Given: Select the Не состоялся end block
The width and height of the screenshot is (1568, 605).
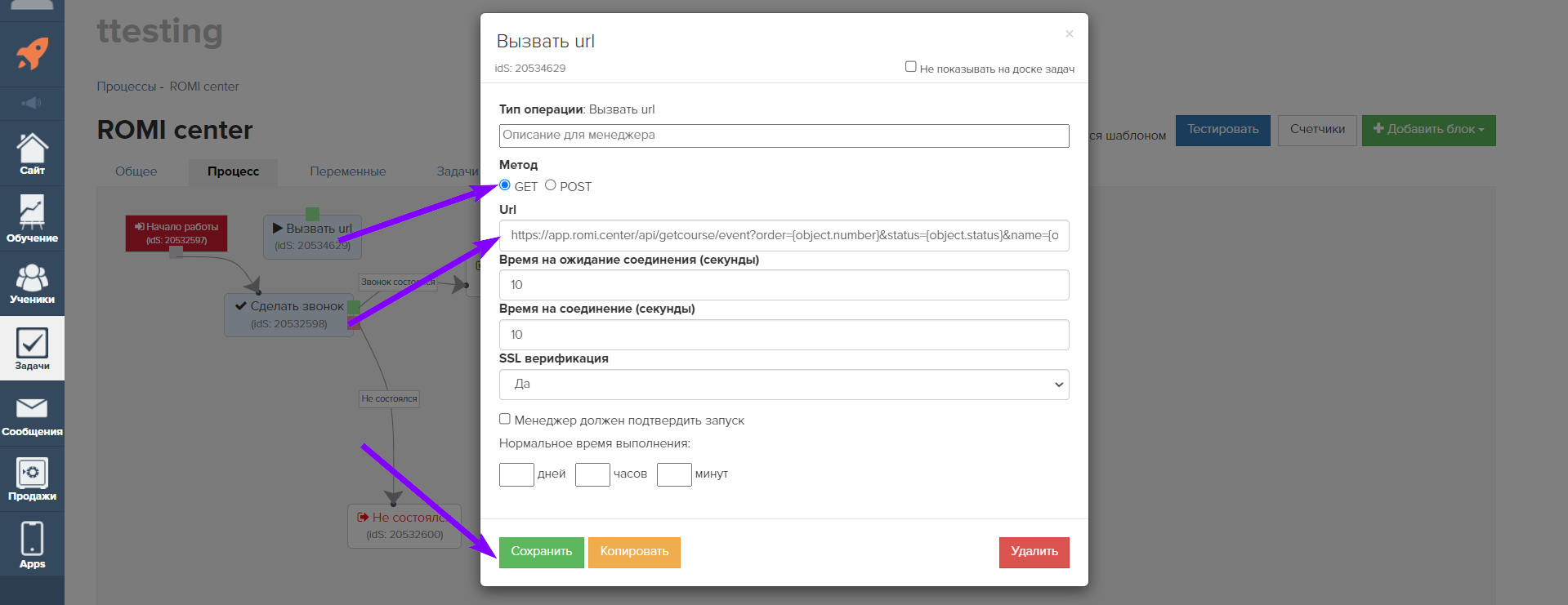Looking at the screenshot, I should point(404,526).
